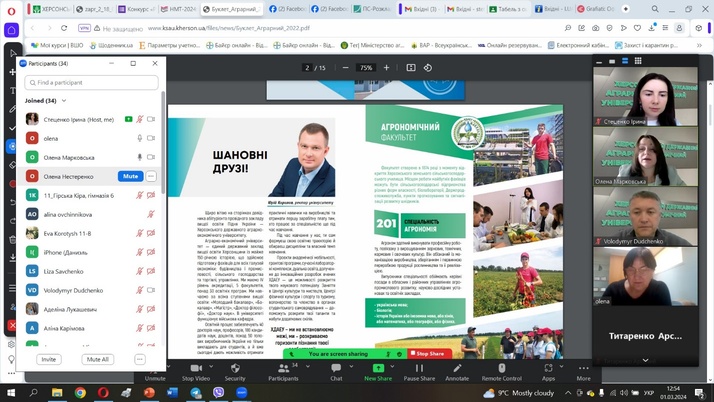Switch video panel to gallery grid view
The height and width of the screenshot is (402, 714).
[638, 61]
